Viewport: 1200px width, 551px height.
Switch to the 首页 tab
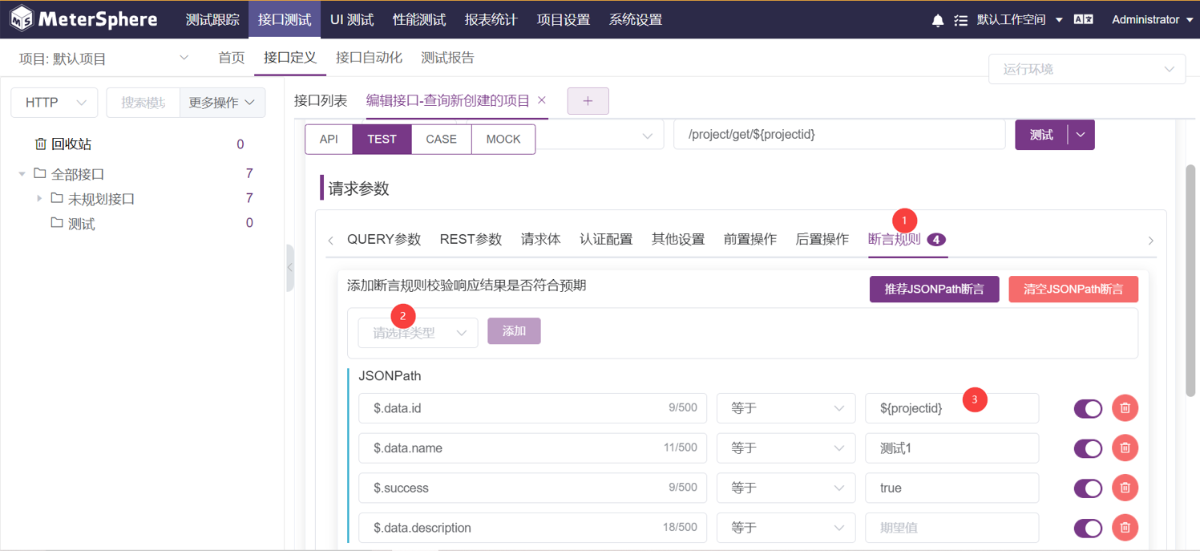coord(232,58)
